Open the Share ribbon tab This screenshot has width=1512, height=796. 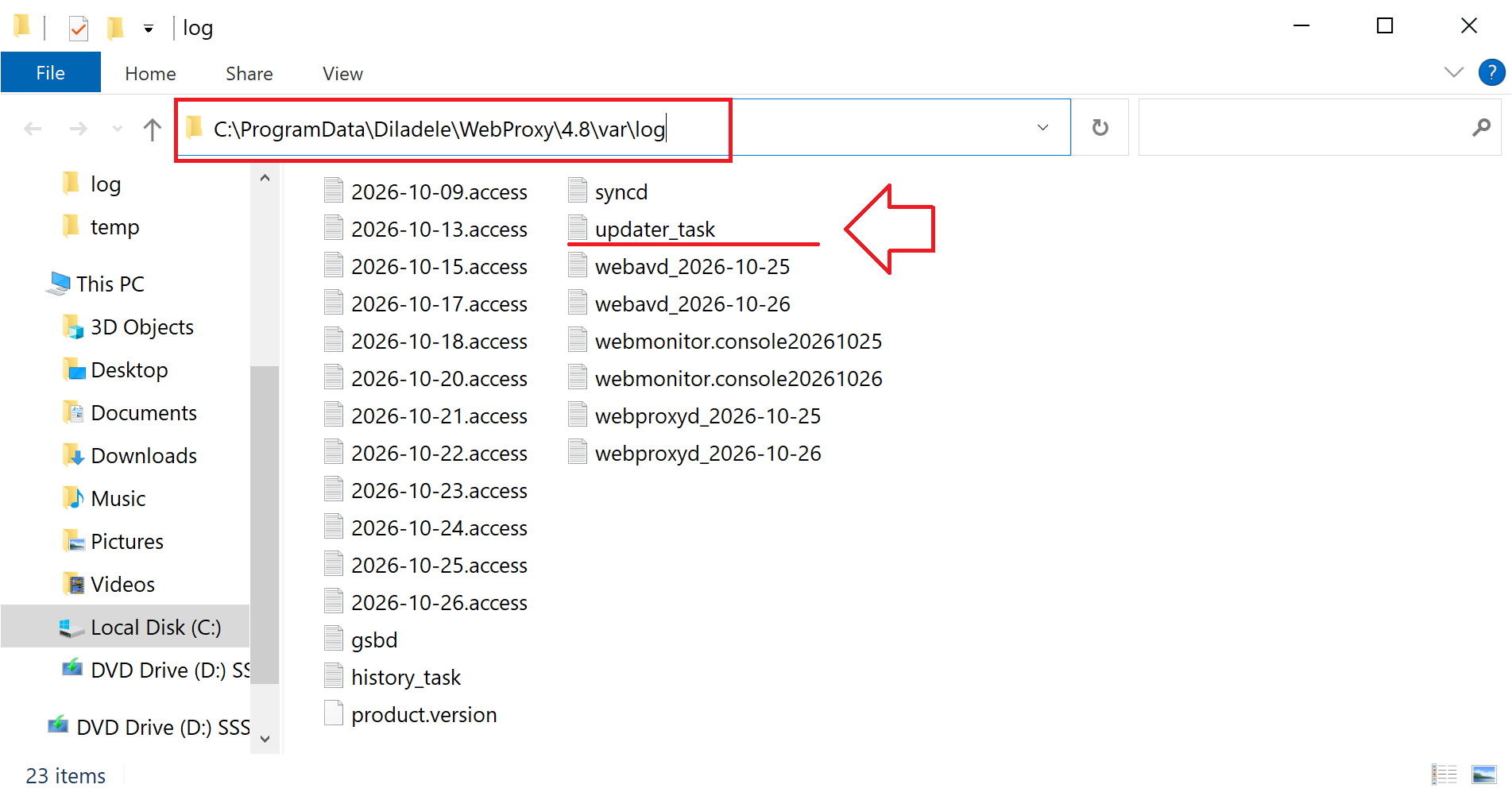[x=249, y=74]
